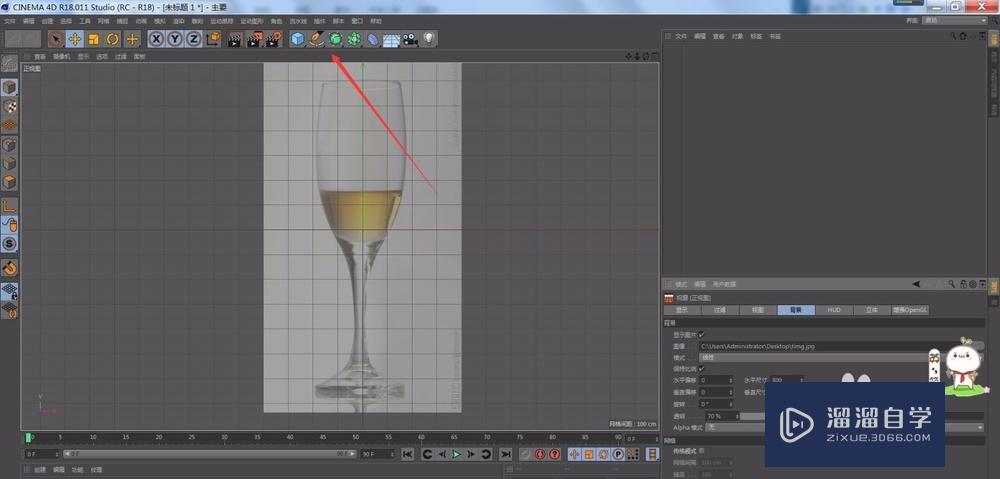Click the last-used tool plus icon
This screenshot has width=1000, height=479.
tap(132, 39)
